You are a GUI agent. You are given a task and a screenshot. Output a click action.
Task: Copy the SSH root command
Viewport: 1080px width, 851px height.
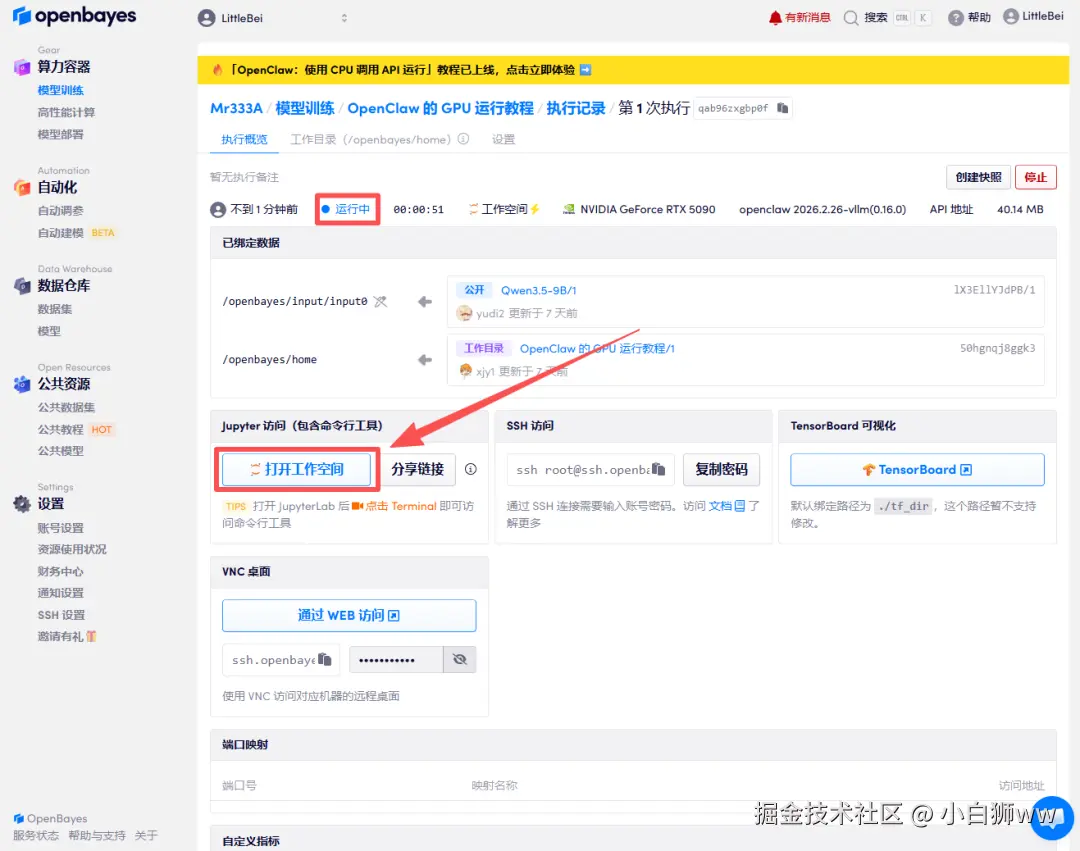point(659,470)
